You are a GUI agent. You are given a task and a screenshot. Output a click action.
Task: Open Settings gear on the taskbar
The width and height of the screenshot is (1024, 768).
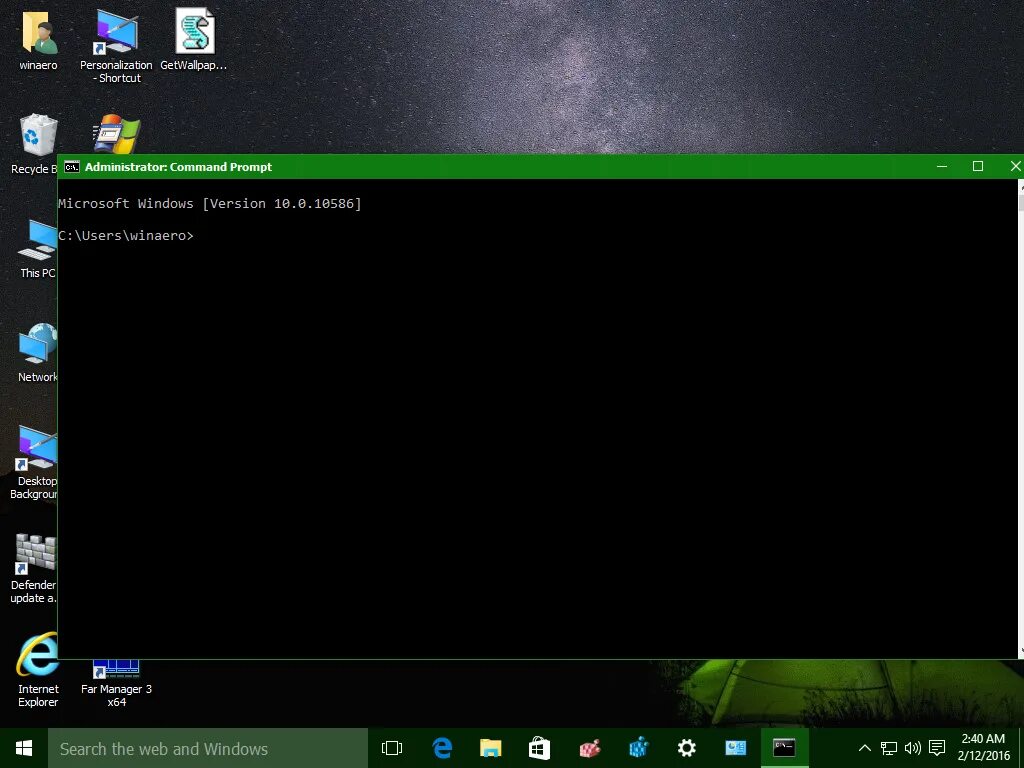687,748
